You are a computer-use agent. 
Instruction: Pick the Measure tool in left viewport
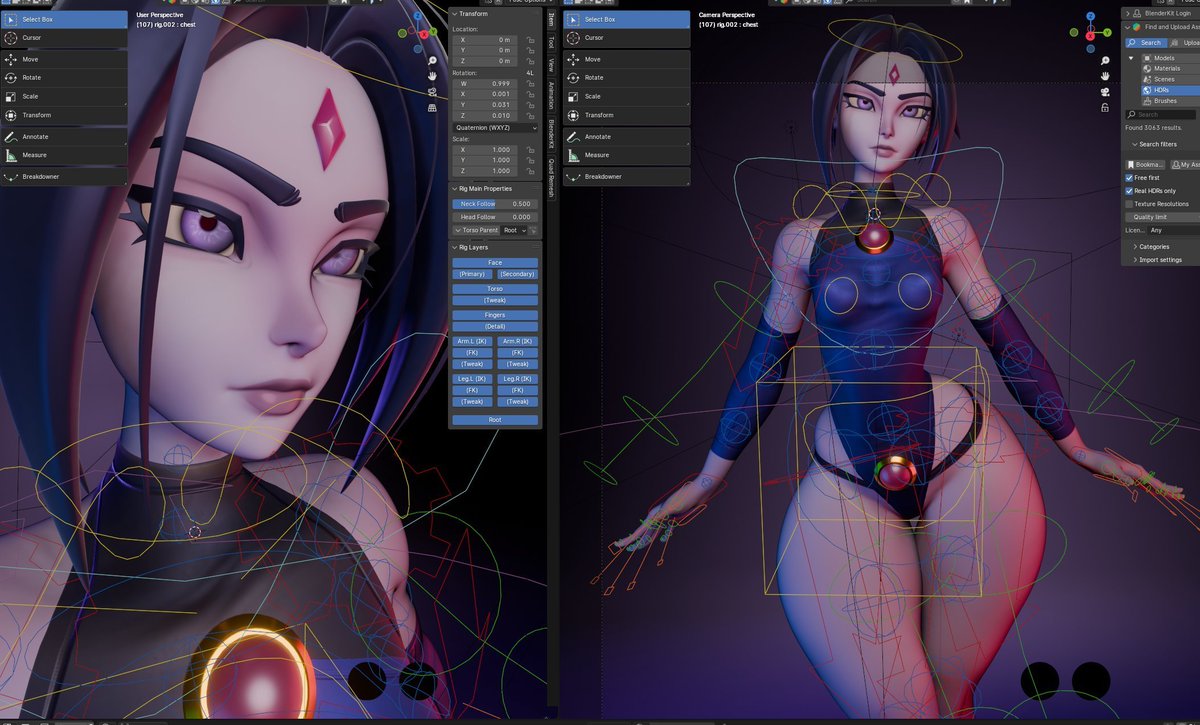click(64, 155)
